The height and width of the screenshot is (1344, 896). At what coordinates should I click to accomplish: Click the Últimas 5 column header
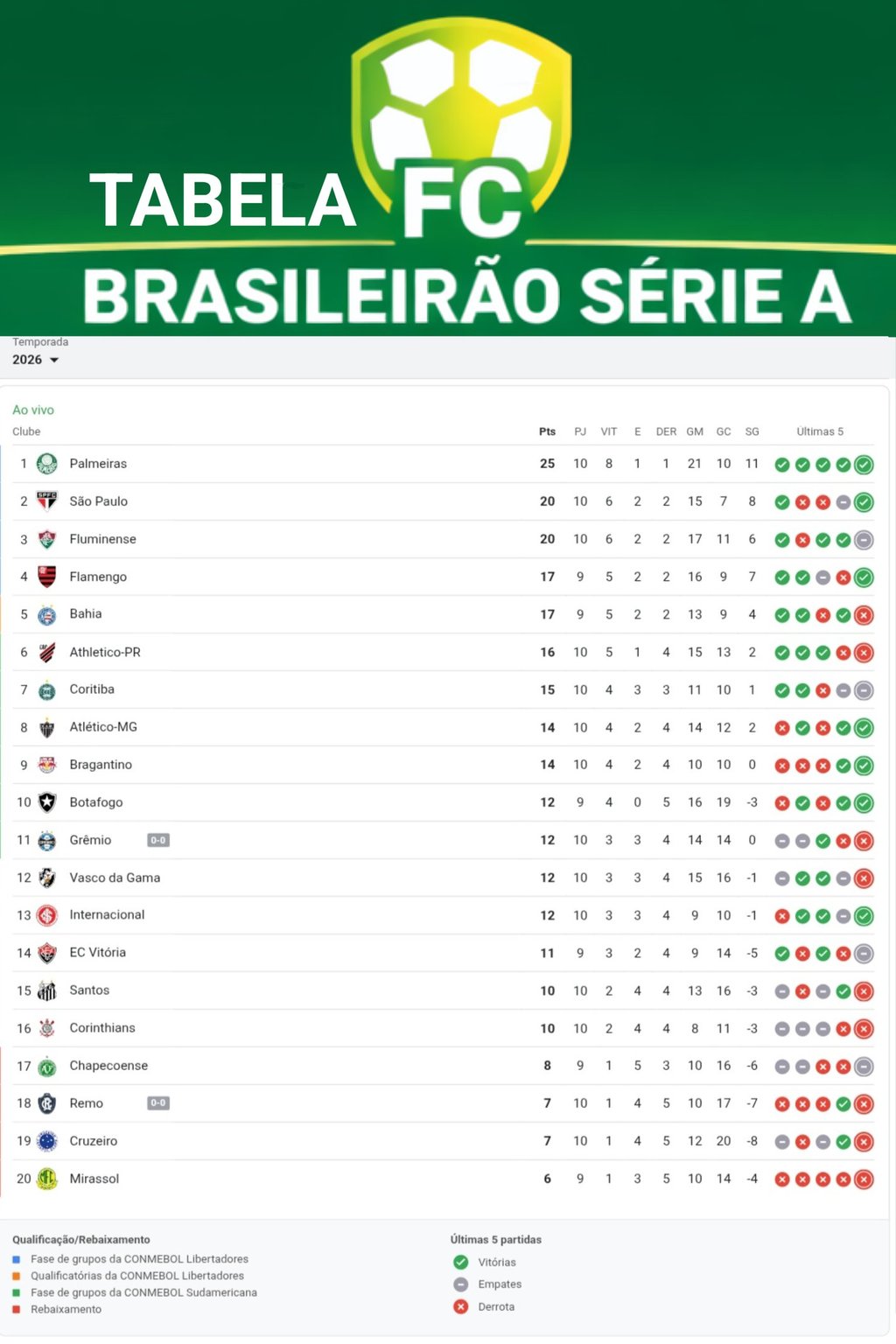pyautogui.click(x=820, y=431)
